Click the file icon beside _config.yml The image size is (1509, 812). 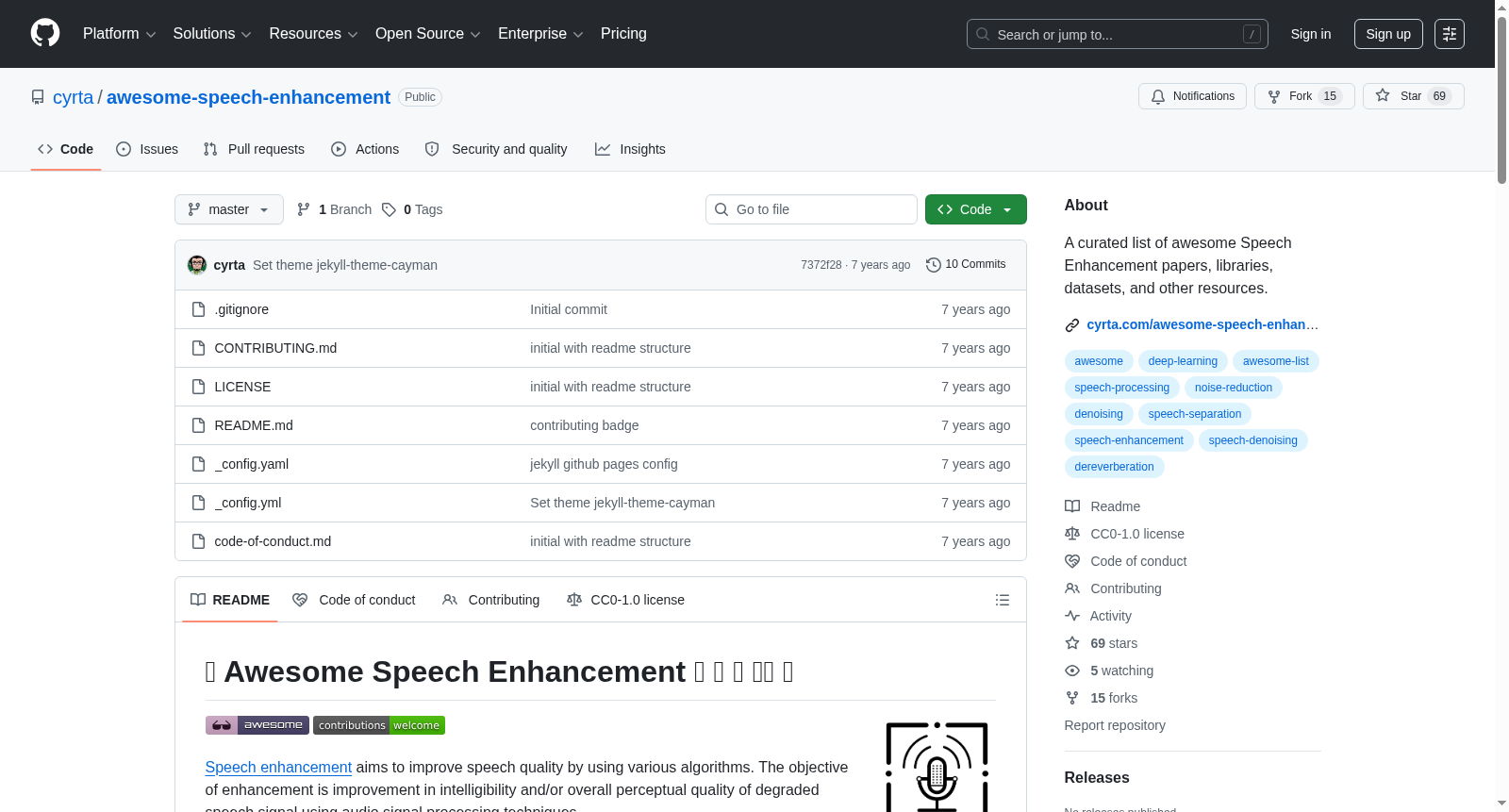pos(198,503)
